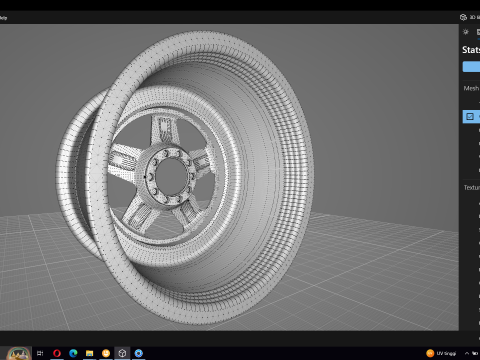Screen dimensions: 480x360
Task: Switch to 3D Viewer taskbar icon
Action: 122,353
